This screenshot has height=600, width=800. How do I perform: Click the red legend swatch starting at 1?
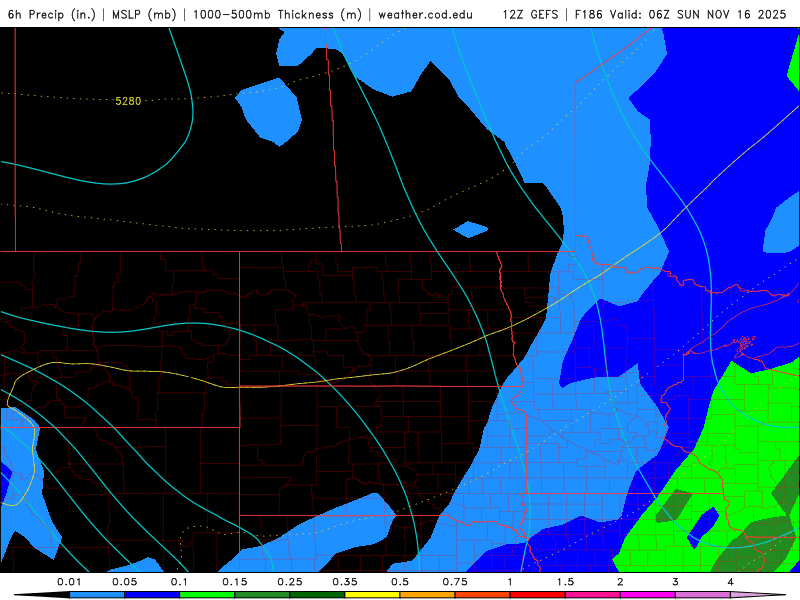(x=538, y=595)
